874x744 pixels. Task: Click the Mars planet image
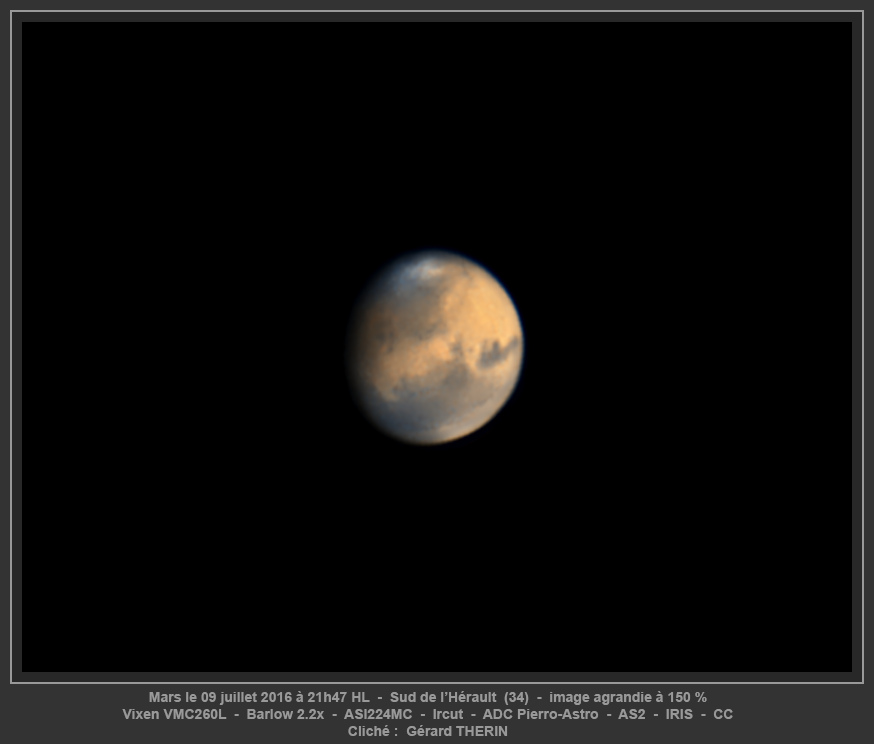pyautogui.click(x=435, y=347)
